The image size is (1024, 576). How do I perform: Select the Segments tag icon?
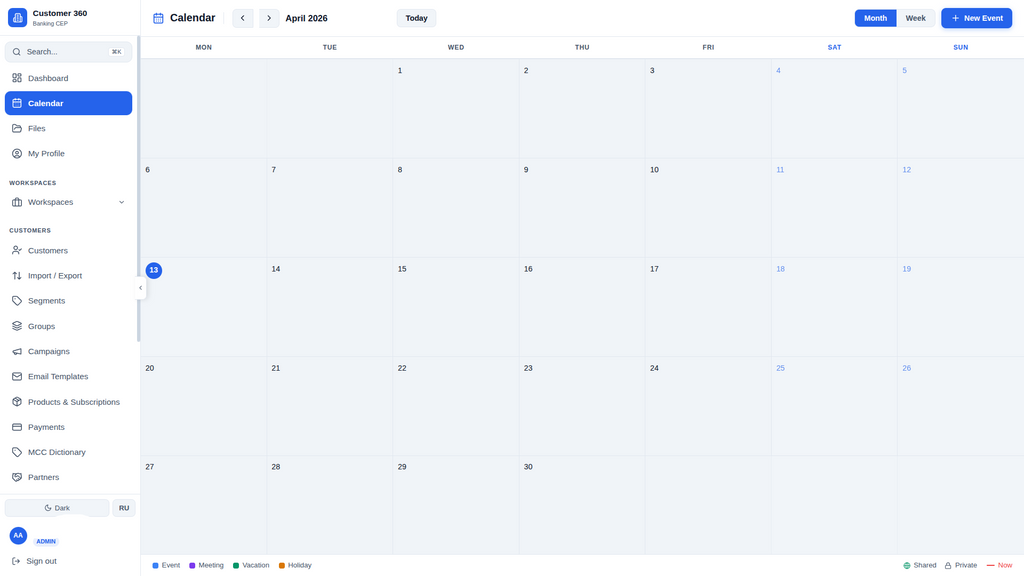click(17, 301)
